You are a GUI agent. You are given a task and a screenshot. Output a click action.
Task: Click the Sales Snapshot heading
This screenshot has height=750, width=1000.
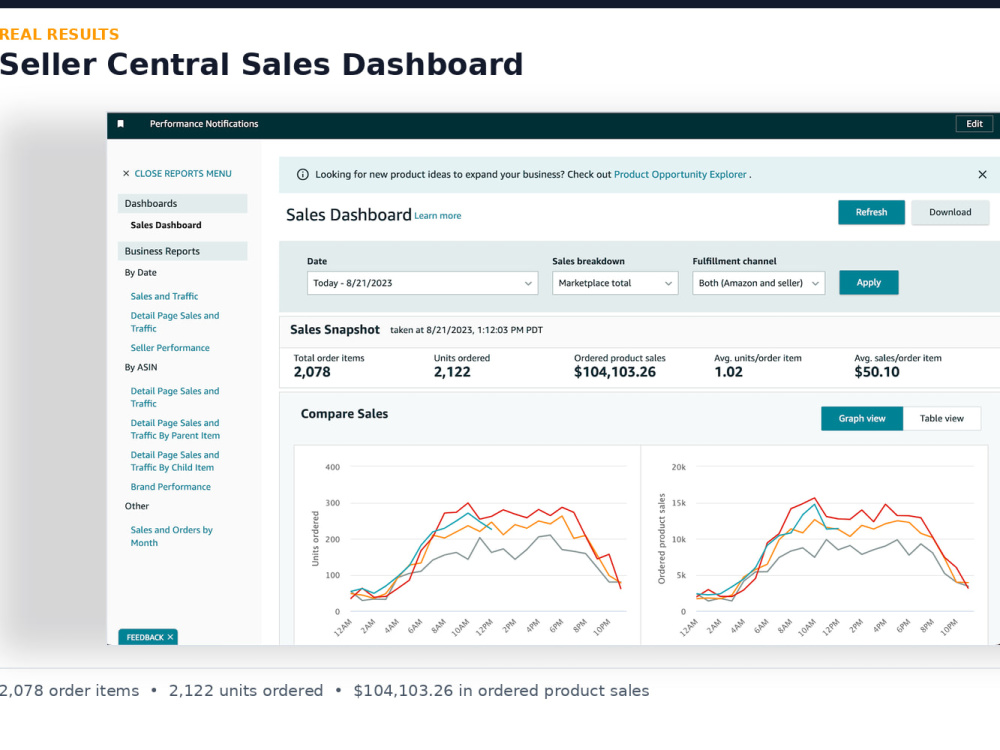335,330
